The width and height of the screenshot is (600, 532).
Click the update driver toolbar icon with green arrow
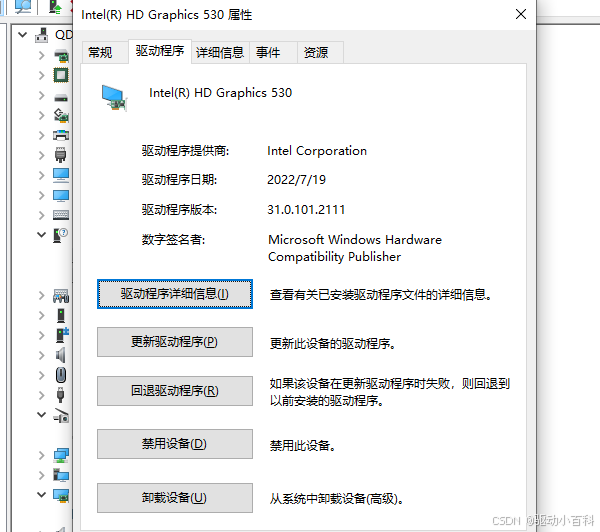pos(55,7)
